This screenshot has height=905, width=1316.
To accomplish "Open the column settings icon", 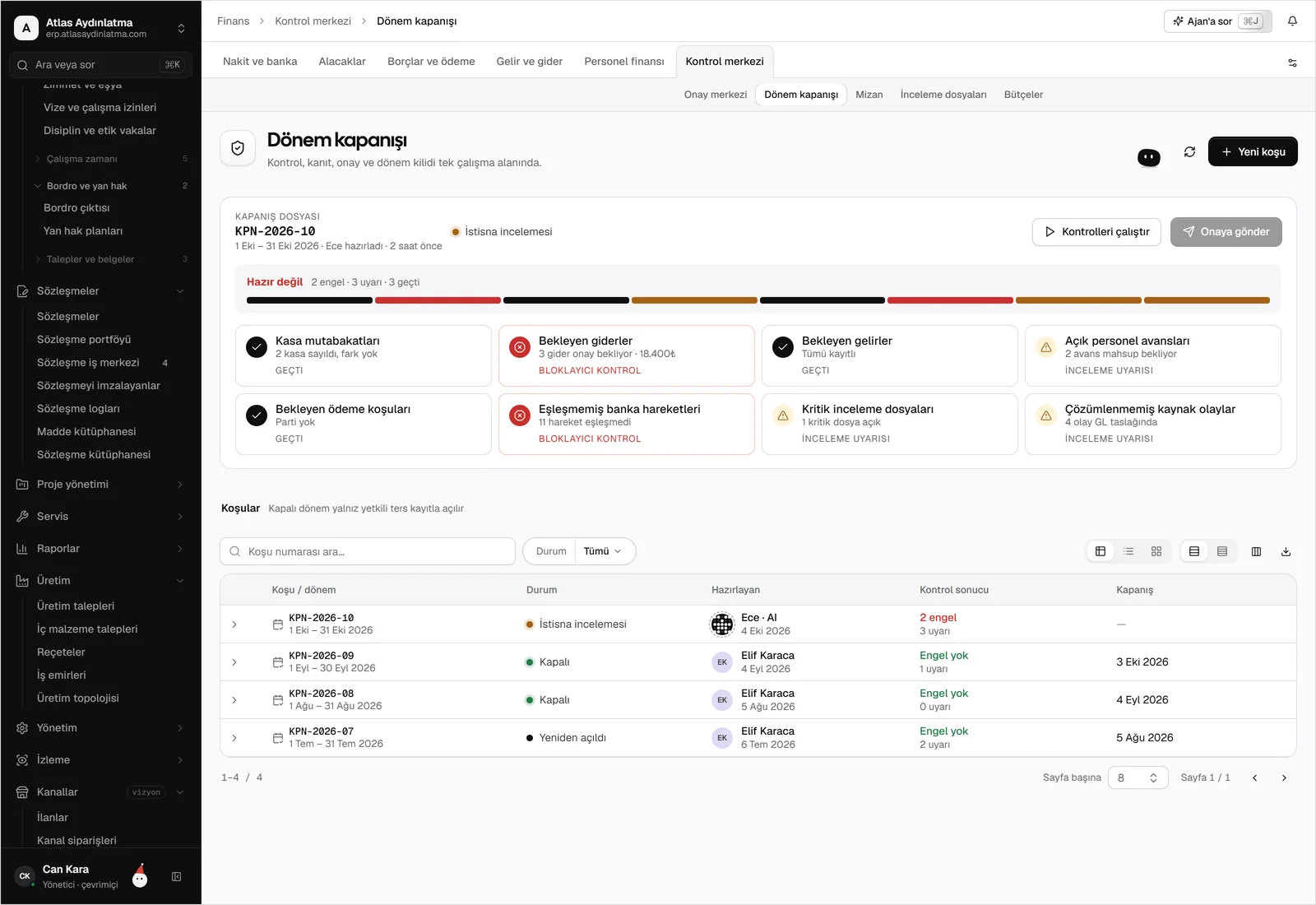I will pyautogui.click(x=1256, y=551).
